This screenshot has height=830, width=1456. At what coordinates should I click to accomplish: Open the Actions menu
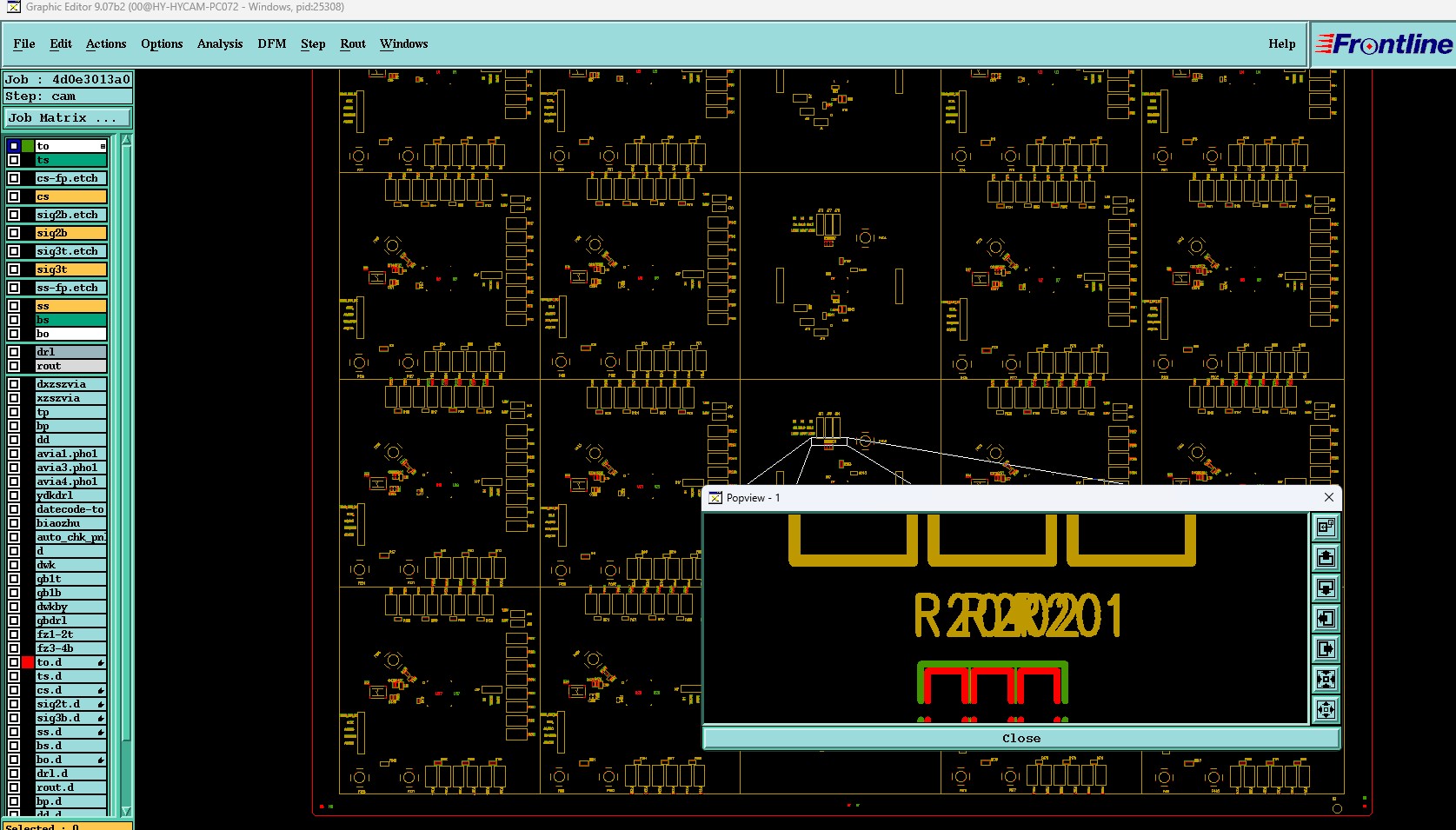[x=106, y=43]
